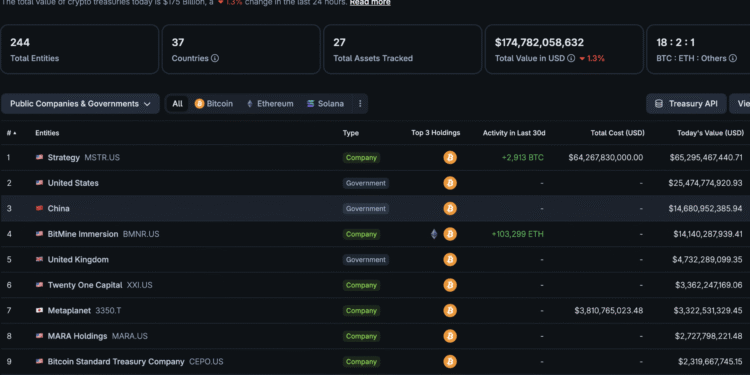The width and height of the screenshot is (750, 375).
Task: Open the MARA Holdings entity link
Action: [x=77, y=336]
